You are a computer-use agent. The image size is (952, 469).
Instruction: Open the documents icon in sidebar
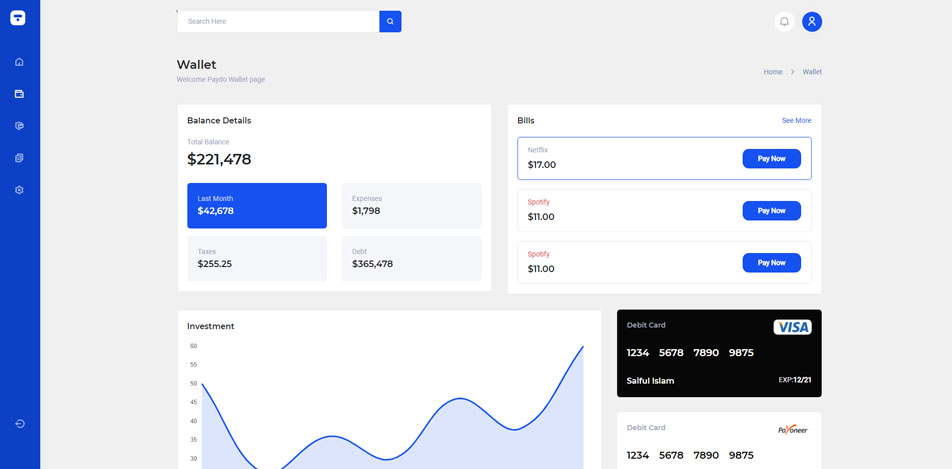click(x=19, y=158)
